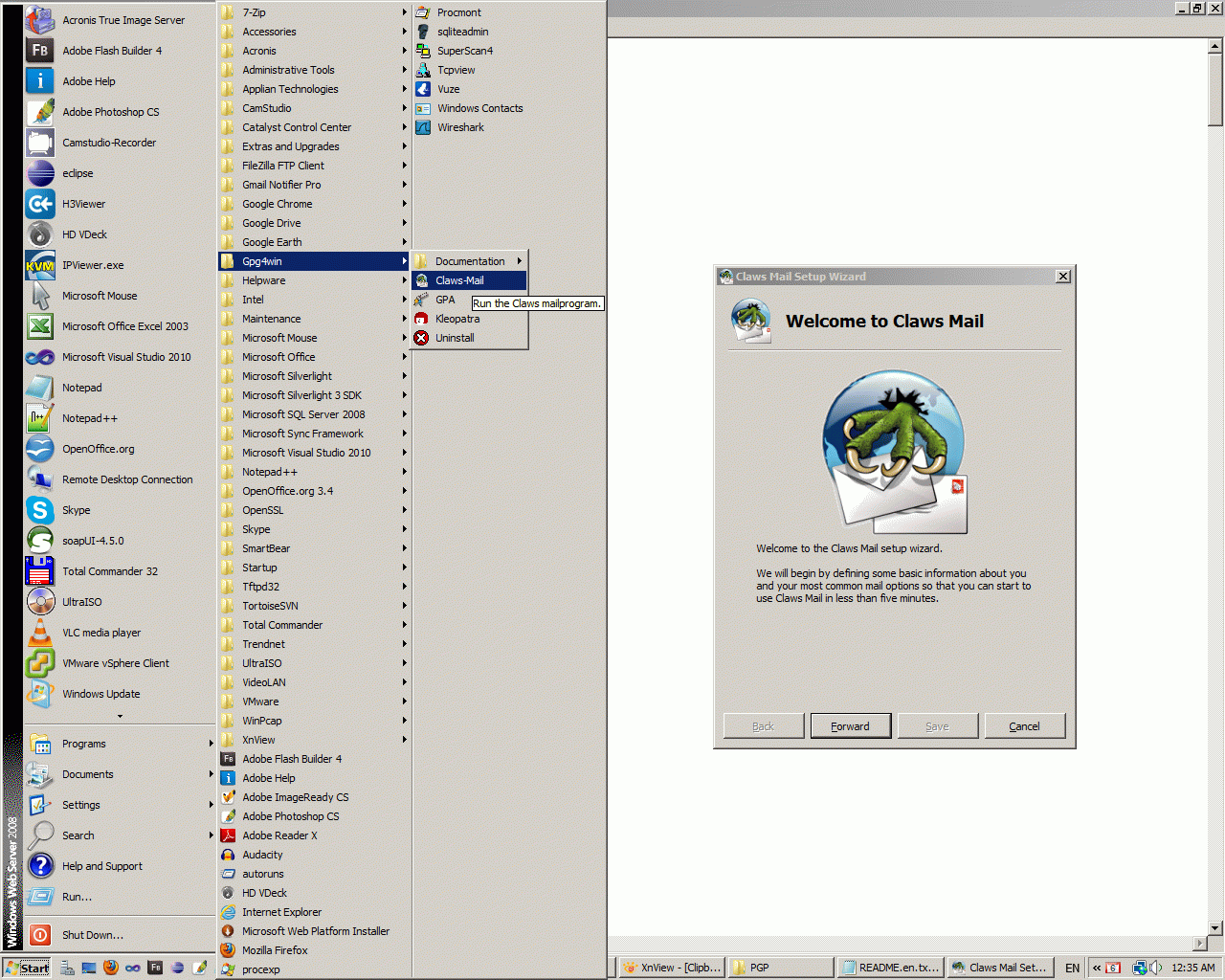Choose Shut Down... in the Start menu
1225x980 pixels.
point(121,935)
